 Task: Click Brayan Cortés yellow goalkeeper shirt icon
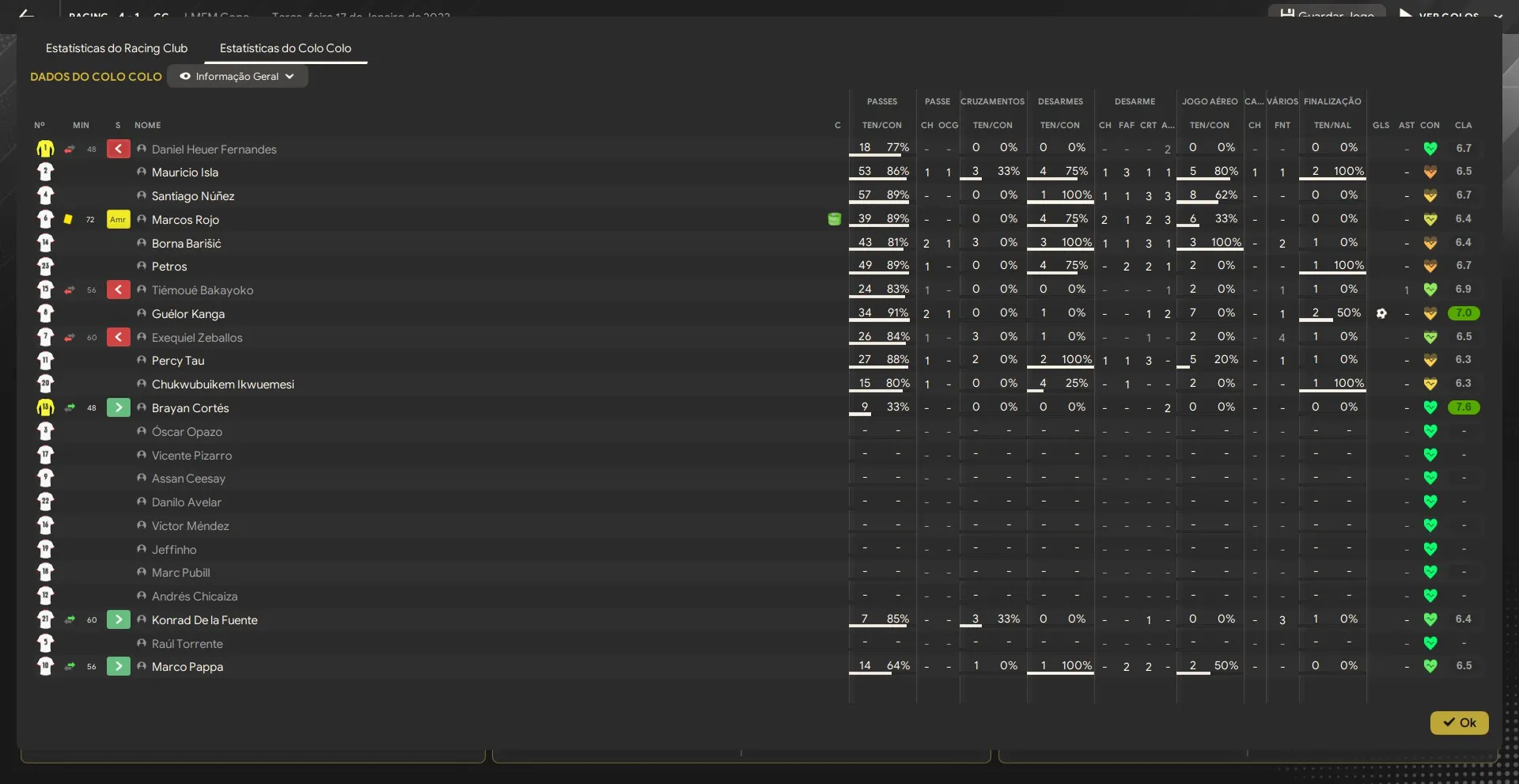(x=45, y=407)
